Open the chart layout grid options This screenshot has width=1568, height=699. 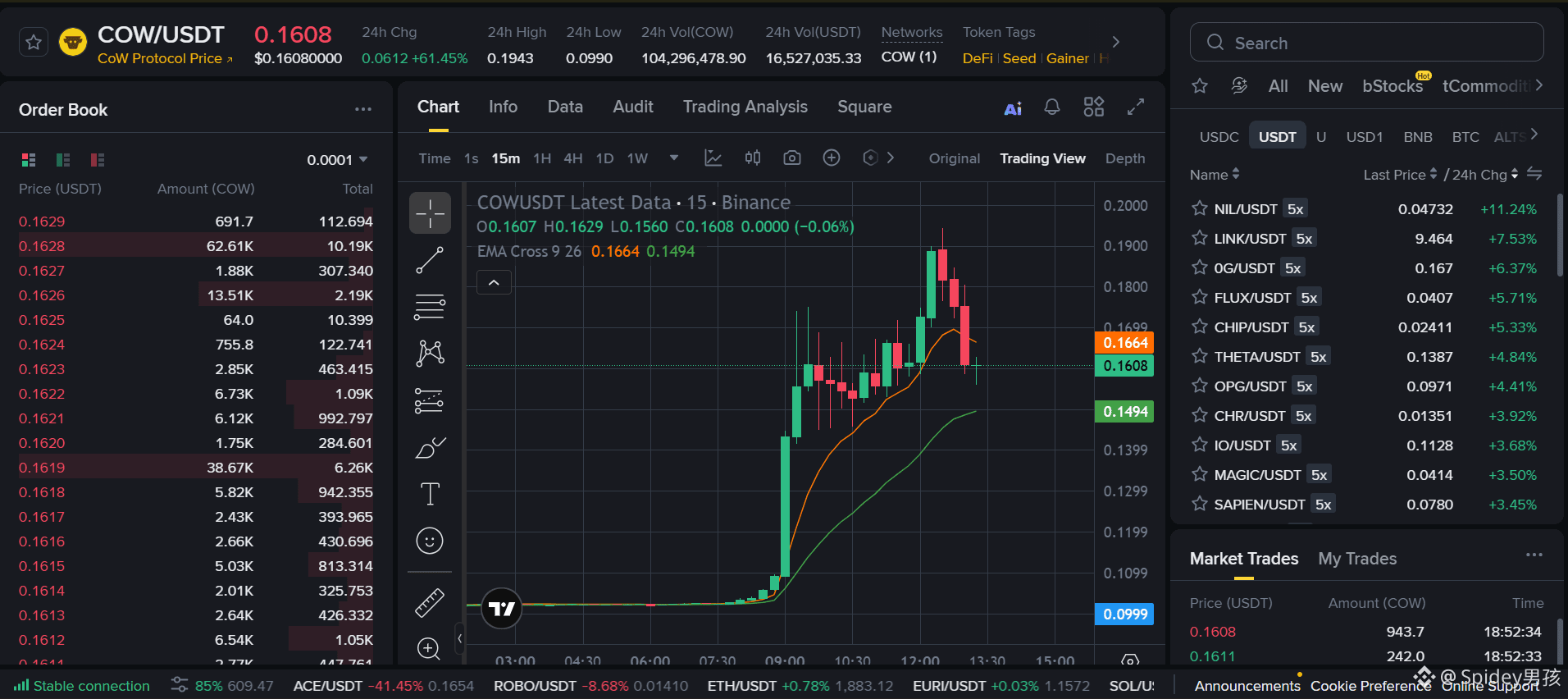[x=1094, y=107]
